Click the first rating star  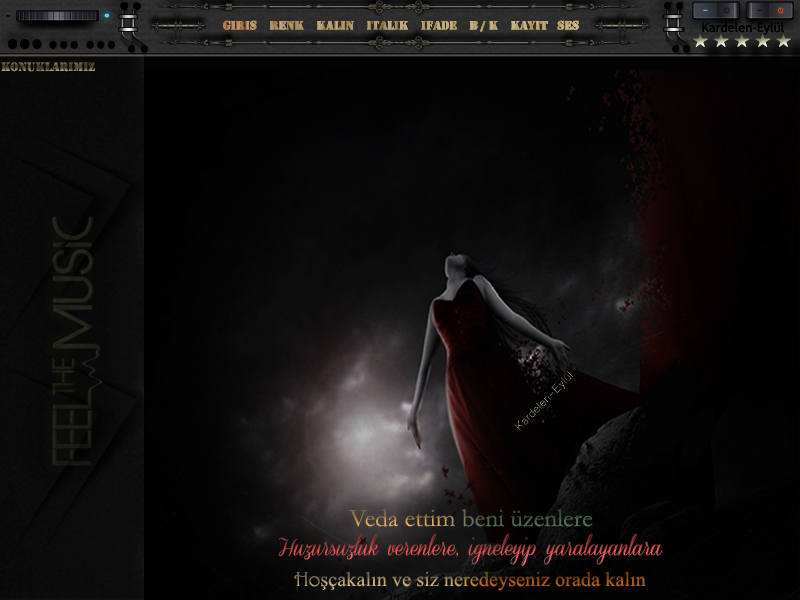[700, 41]
